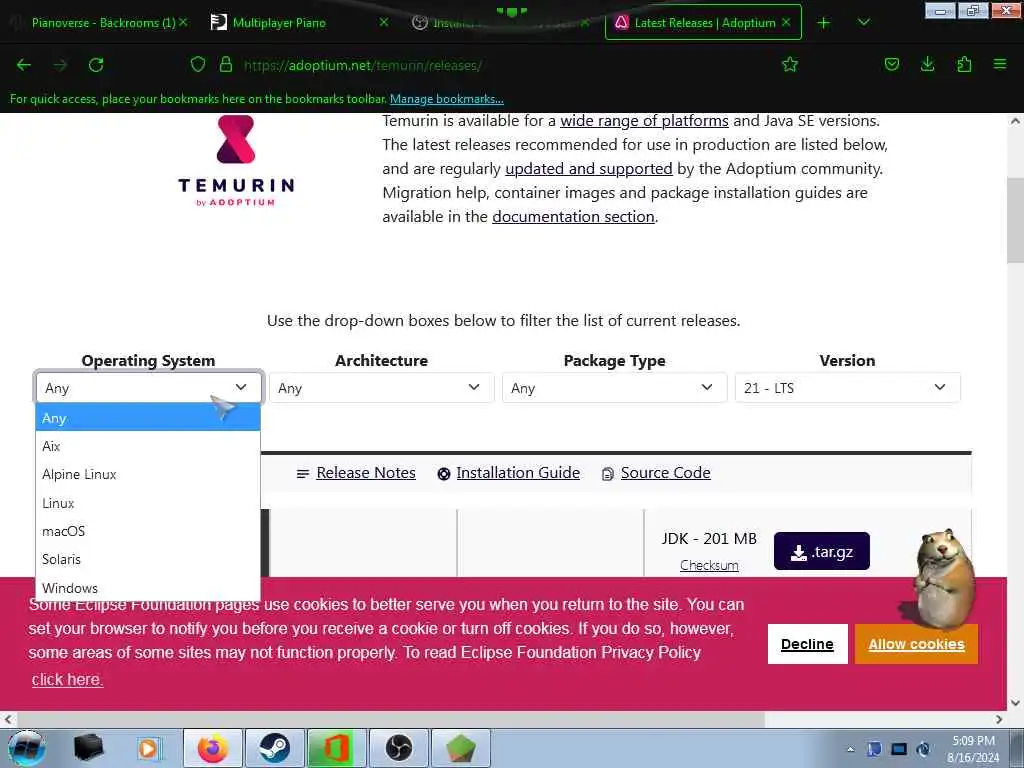Open the green pentagon app in taskbar
The image size is (1024, 768).
click(460, 748)
